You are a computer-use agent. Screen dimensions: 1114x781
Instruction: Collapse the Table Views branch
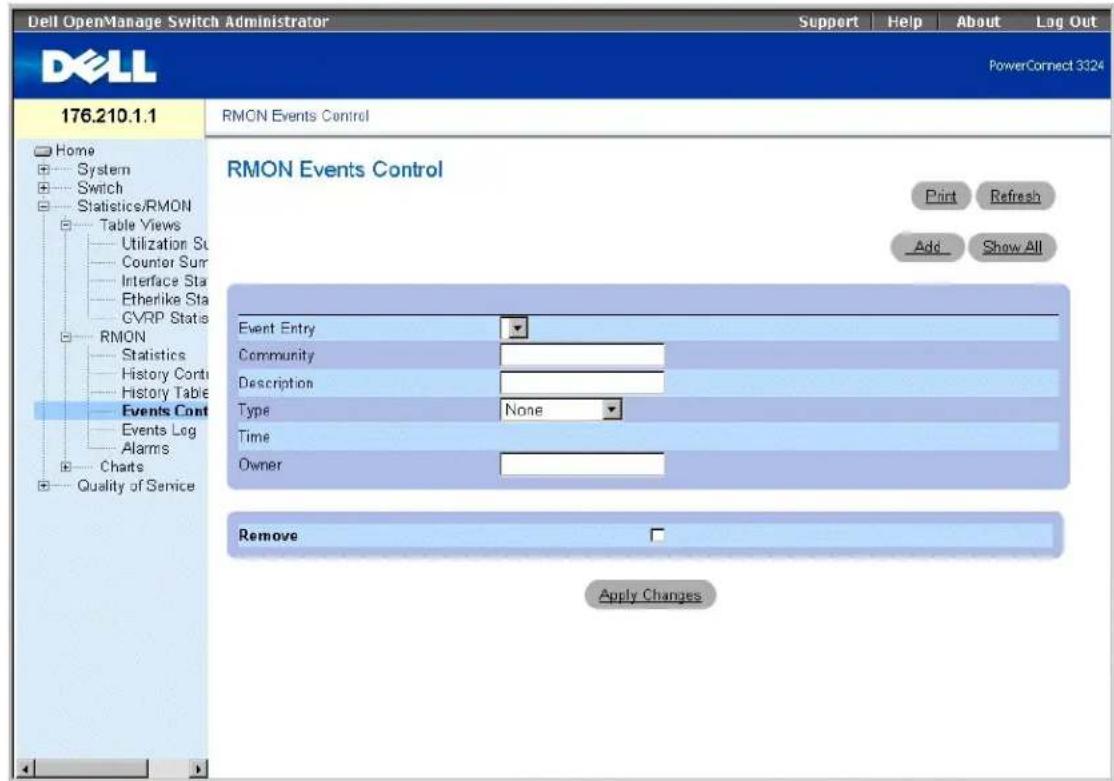pyautogui.click(x=66, y=225)
